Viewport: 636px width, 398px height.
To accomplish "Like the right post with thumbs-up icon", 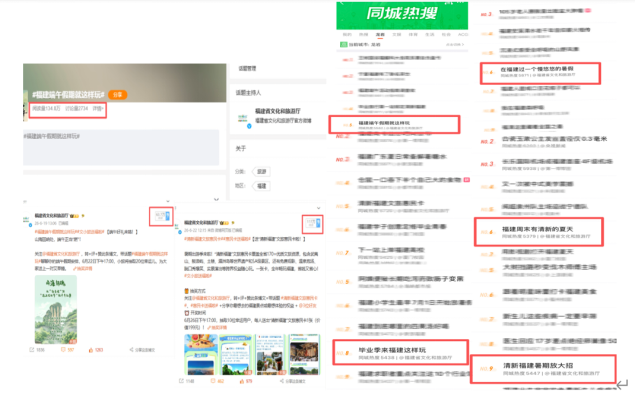I will click(x=242, y=381).
